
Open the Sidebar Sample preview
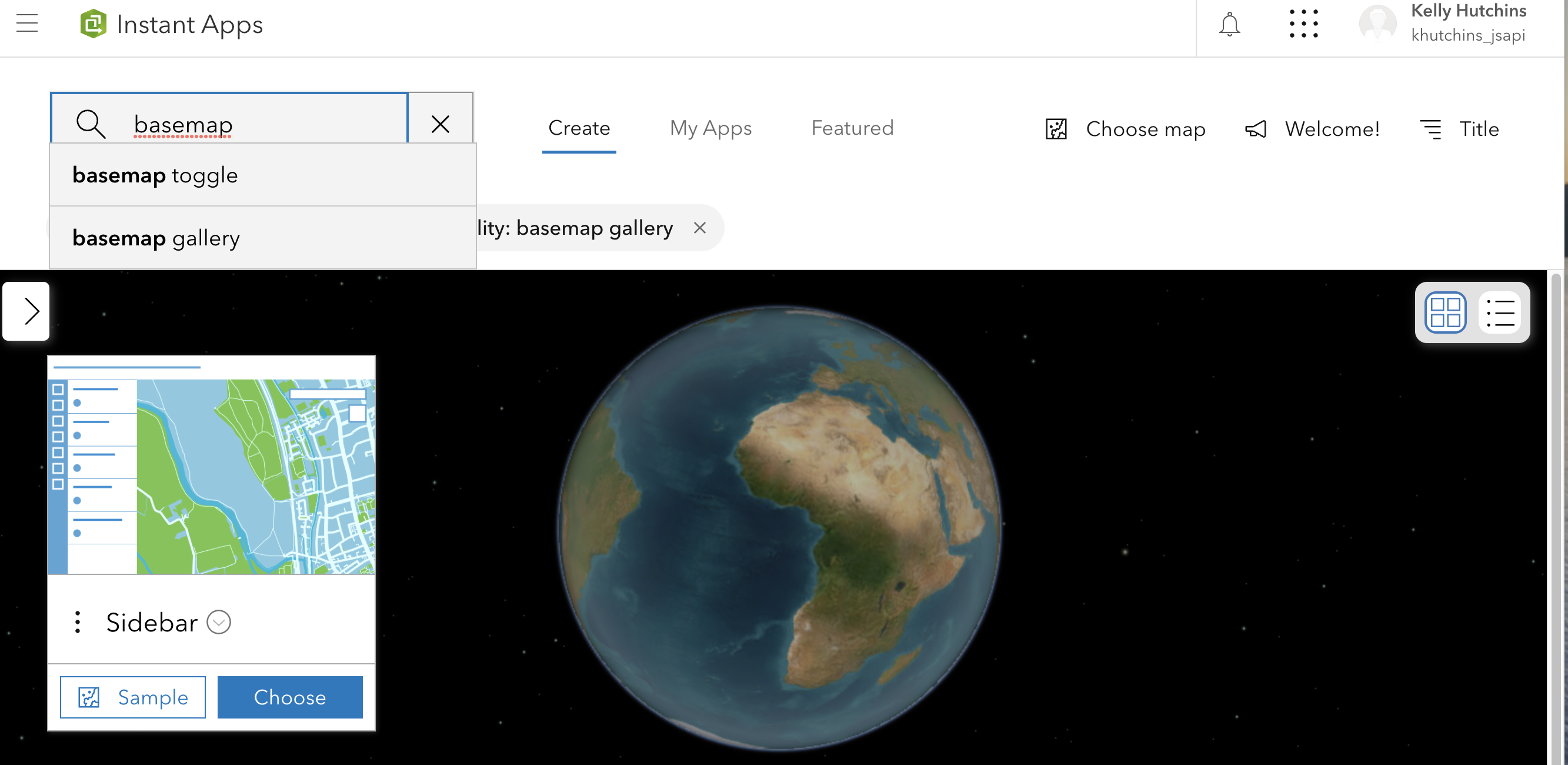(133, 697)
